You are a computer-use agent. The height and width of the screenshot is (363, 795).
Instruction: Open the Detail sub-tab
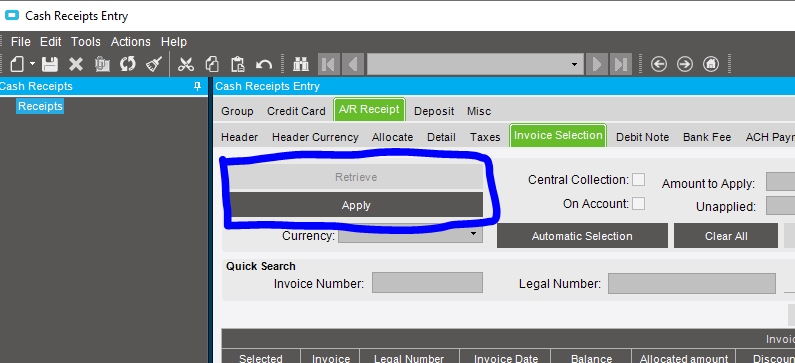(x=441, y=137)
